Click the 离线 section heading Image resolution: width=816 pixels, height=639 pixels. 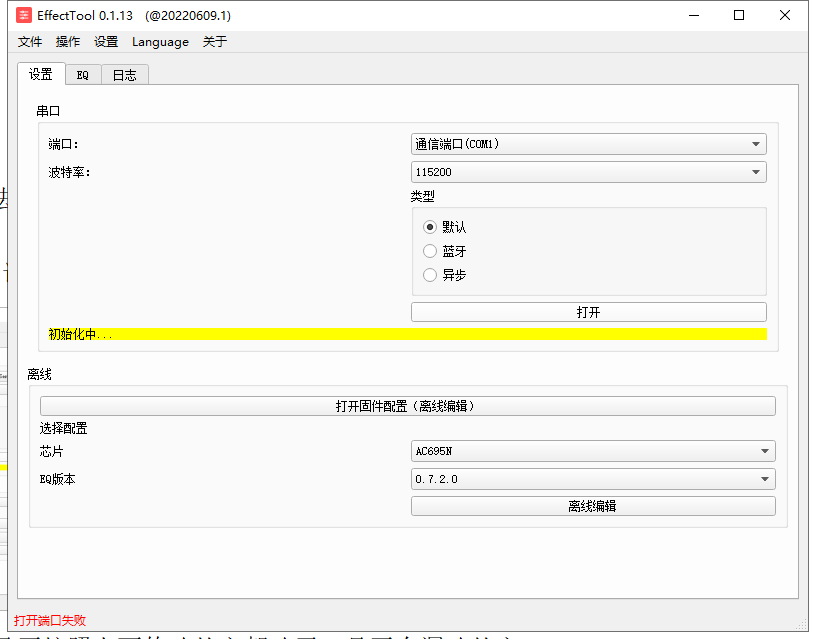[x=40, y=374]
